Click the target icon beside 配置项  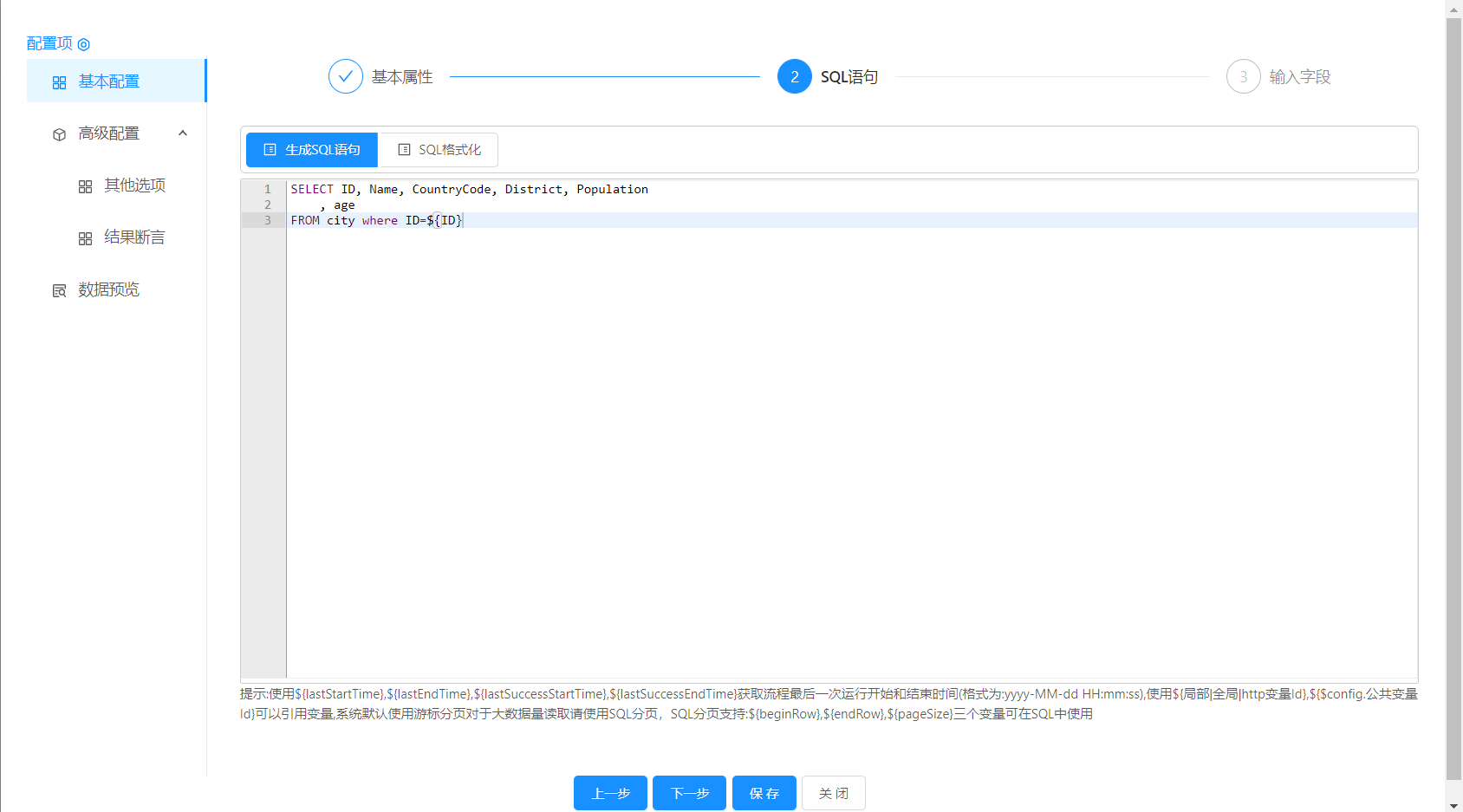(x=84, y=44)
